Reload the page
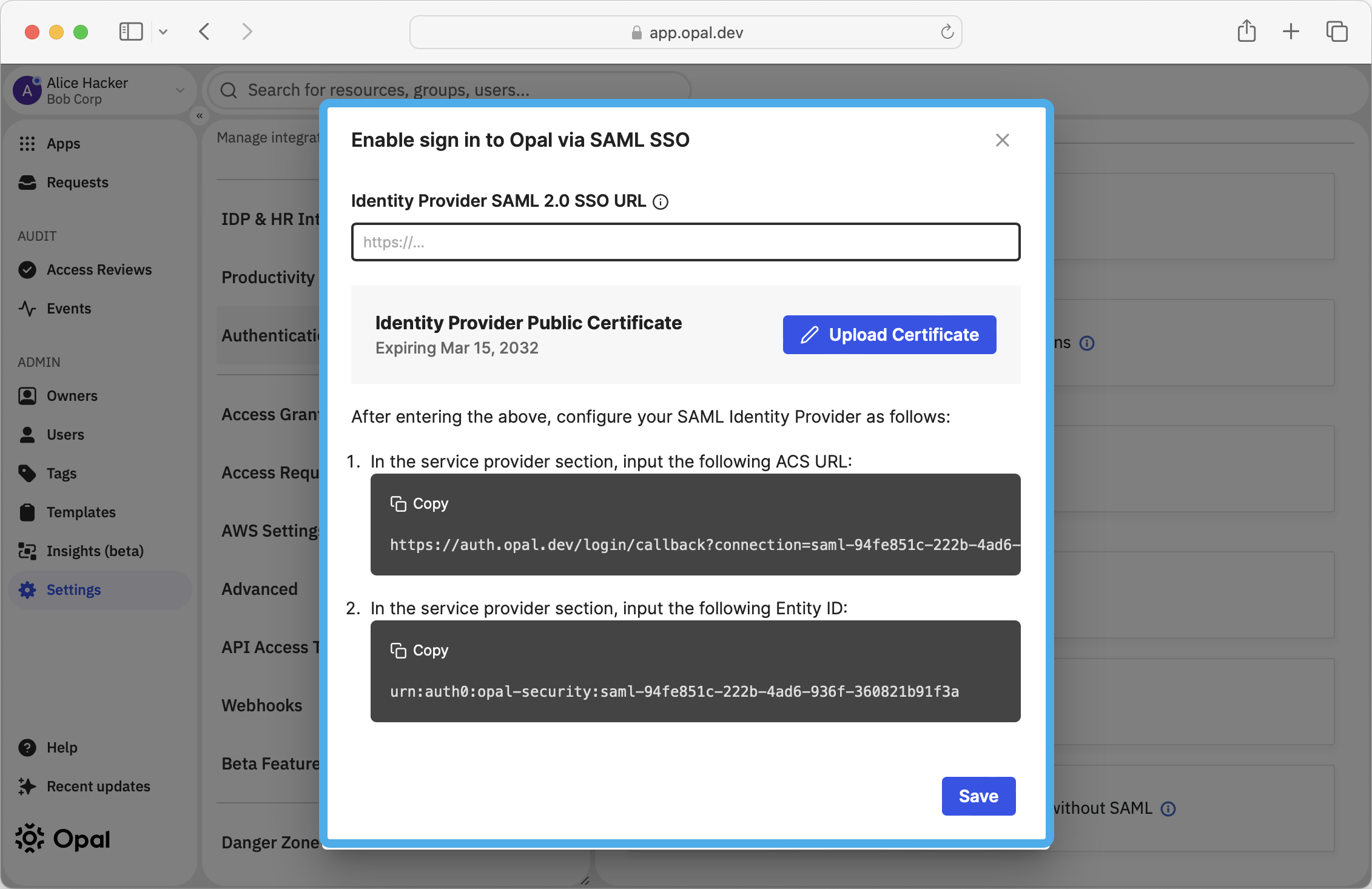This screenshot has height=889, width=1372. pos(947,32)
